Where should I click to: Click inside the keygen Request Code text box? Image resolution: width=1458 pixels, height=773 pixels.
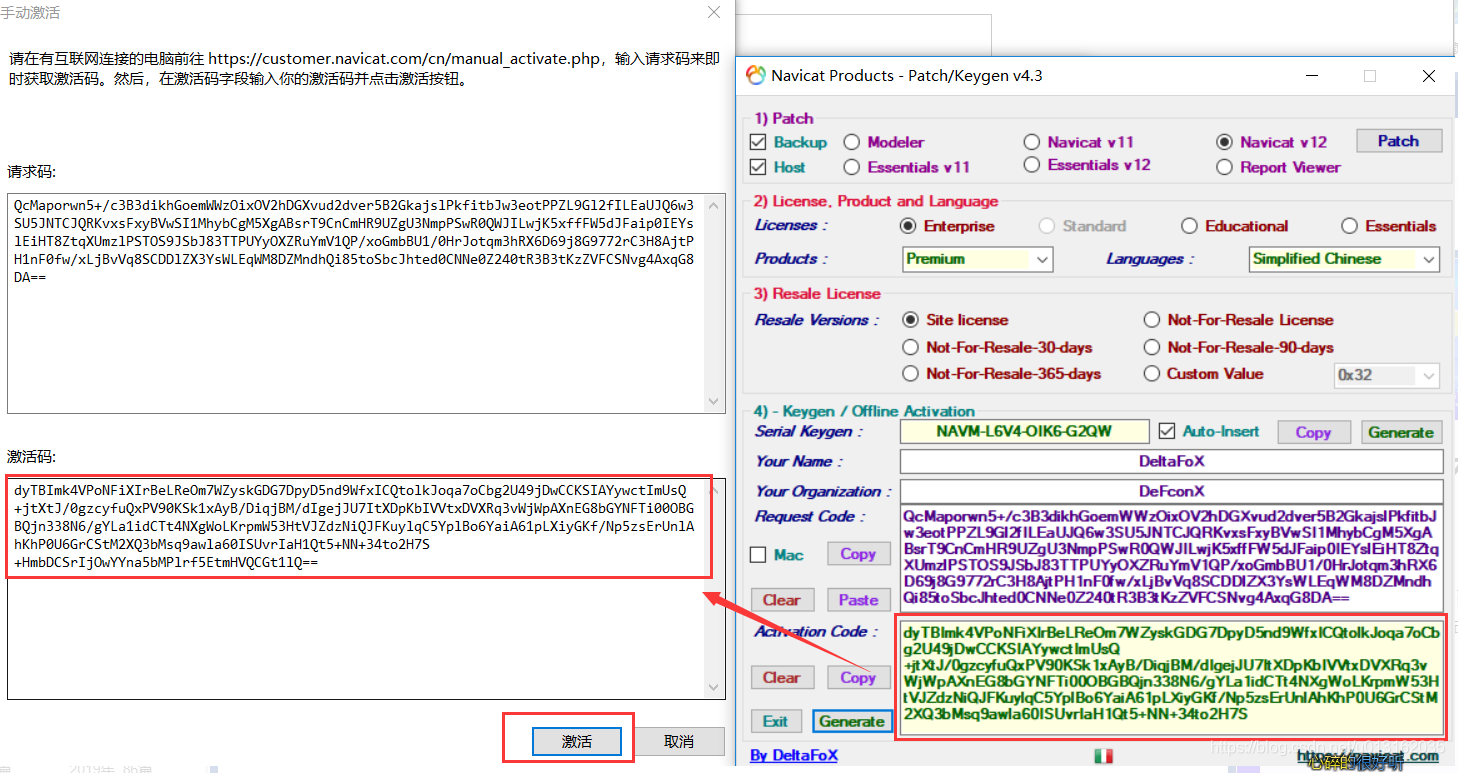pos(1172,558)
